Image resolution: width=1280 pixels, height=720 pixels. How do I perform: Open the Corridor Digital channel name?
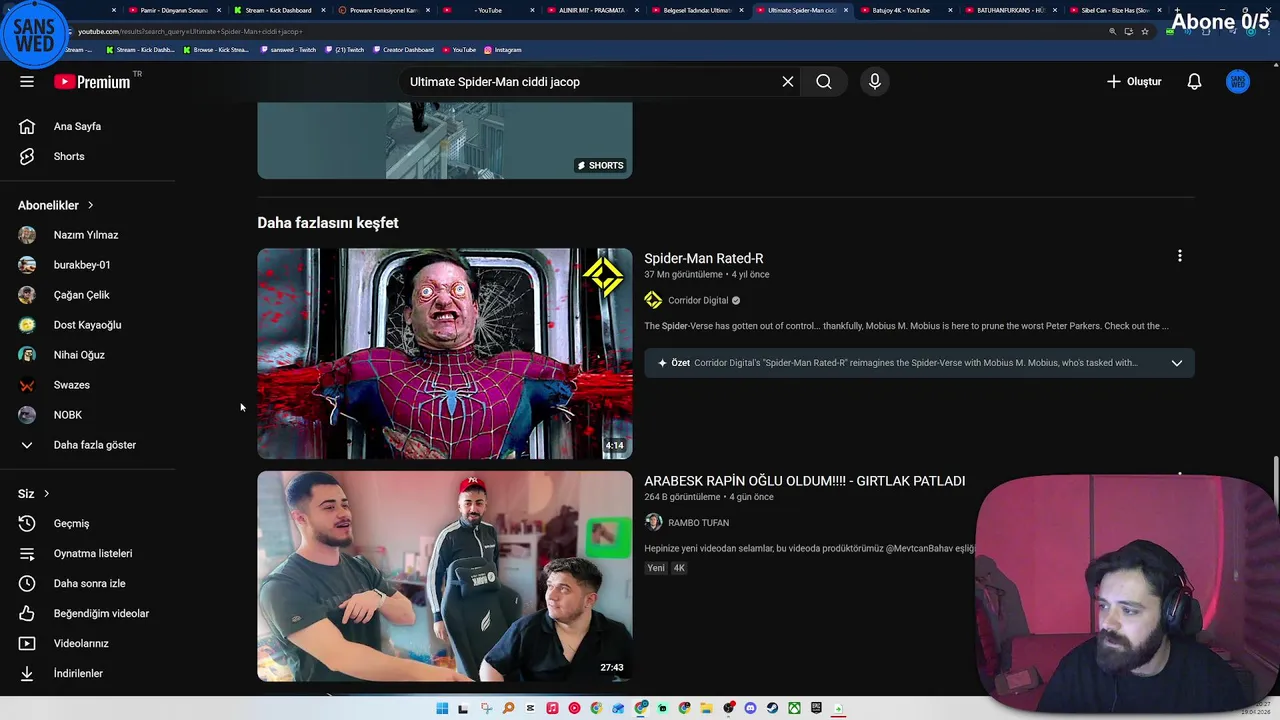click(x=698, y=300)
